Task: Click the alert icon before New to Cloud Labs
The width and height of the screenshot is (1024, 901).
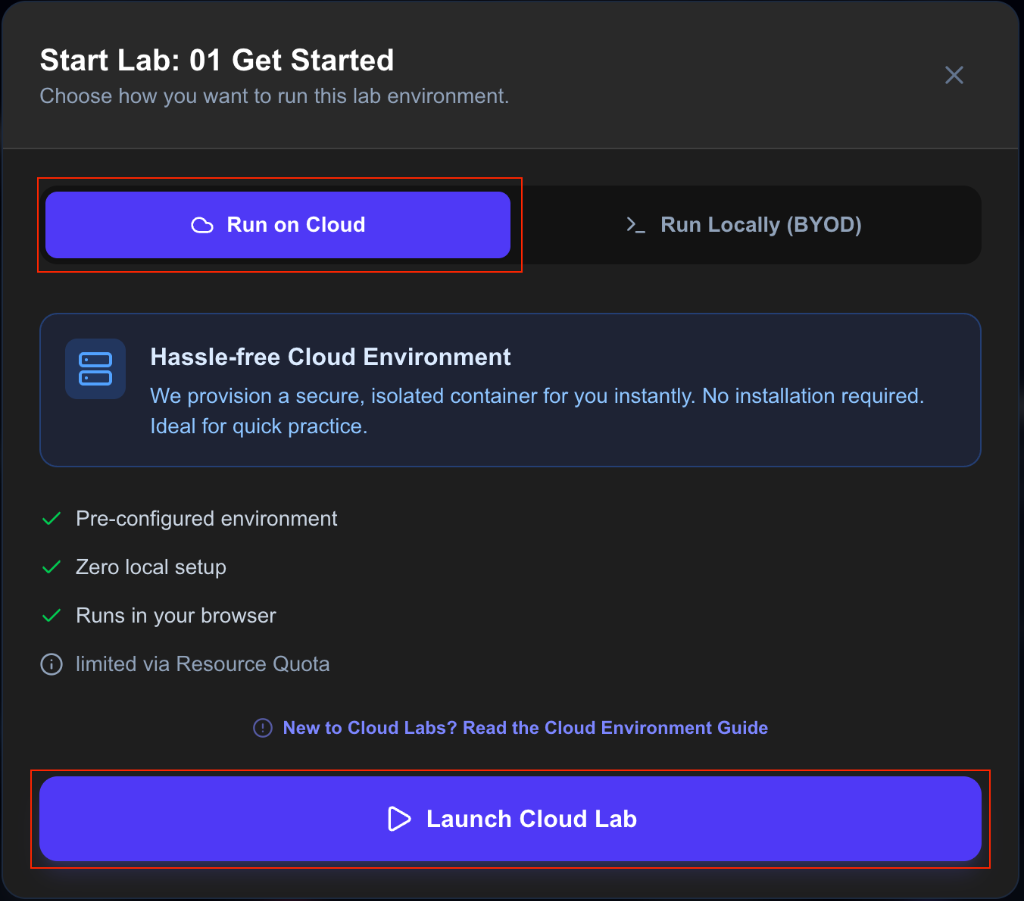Action: pos(262,728)
